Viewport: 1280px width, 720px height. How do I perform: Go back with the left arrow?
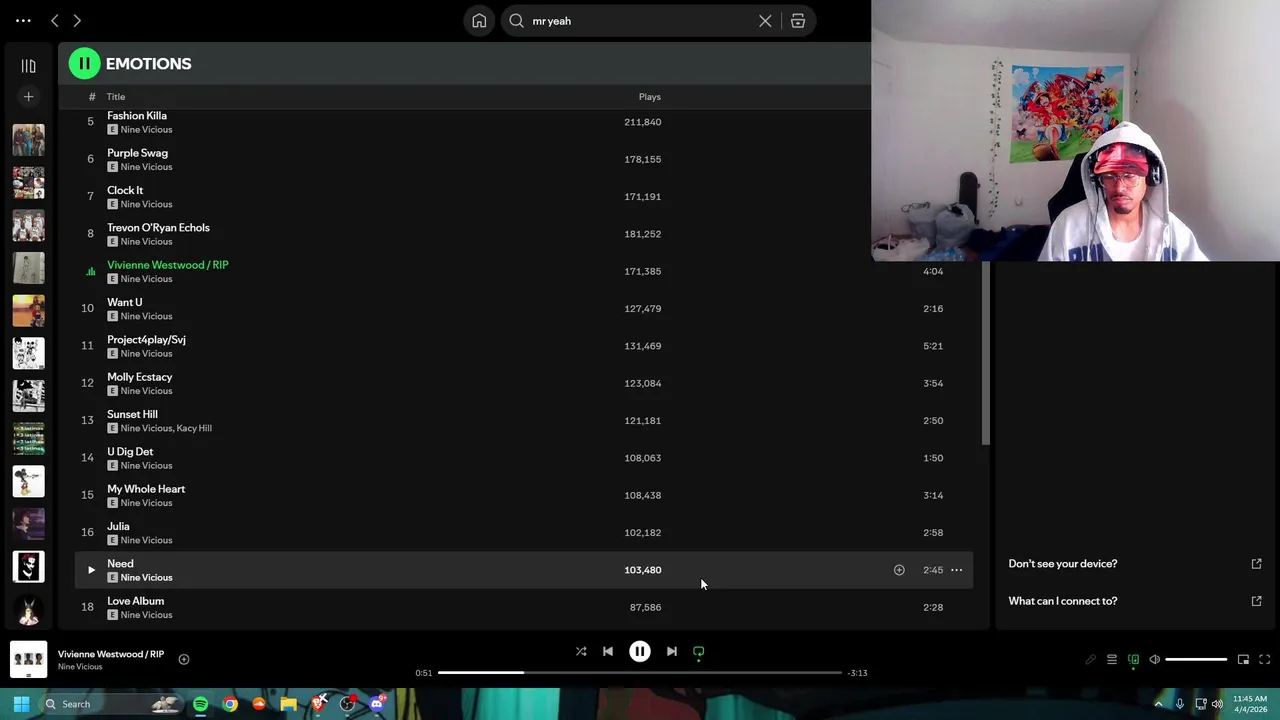(55, 21)
